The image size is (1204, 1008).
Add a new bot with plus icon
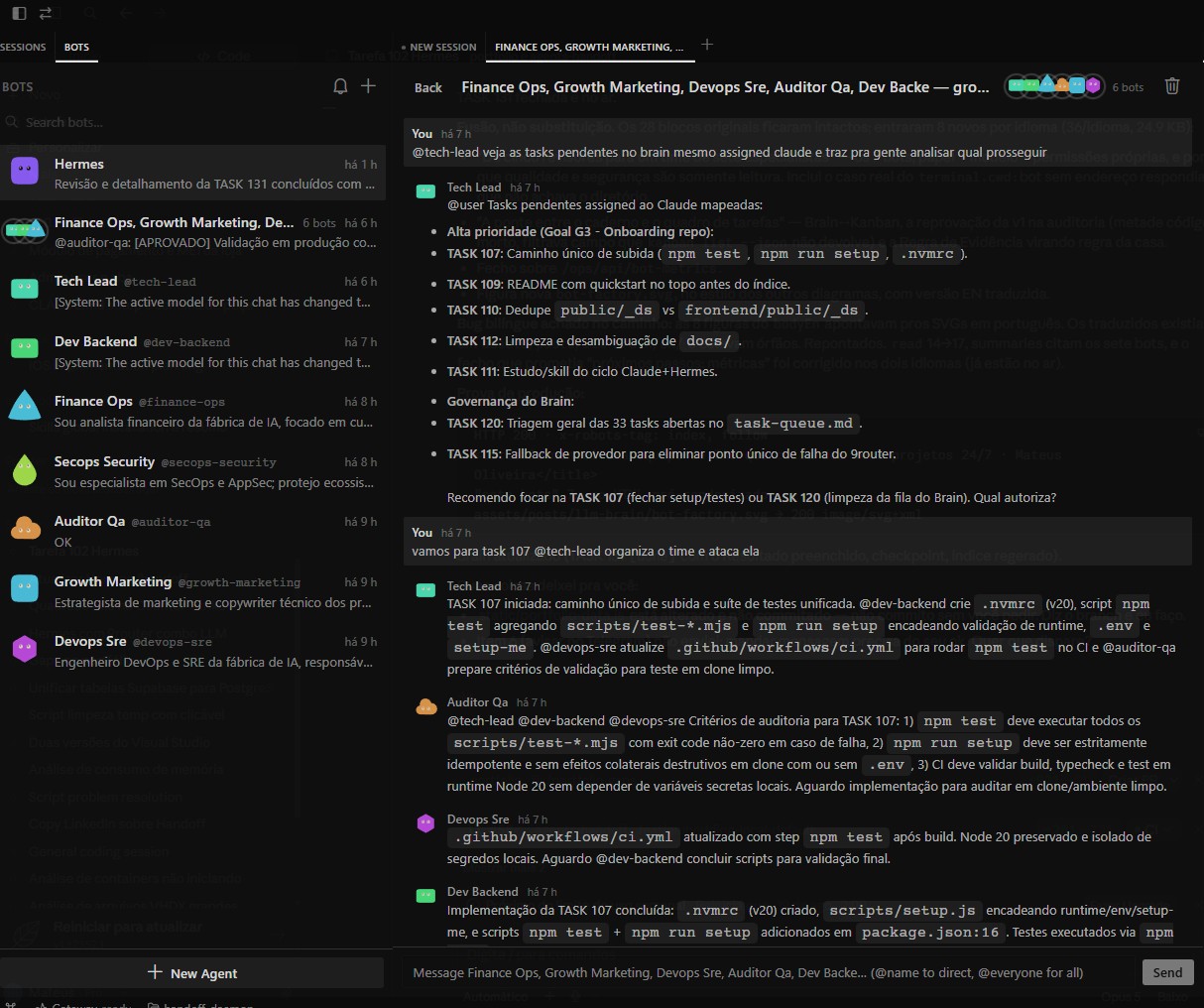coord(369,86)
